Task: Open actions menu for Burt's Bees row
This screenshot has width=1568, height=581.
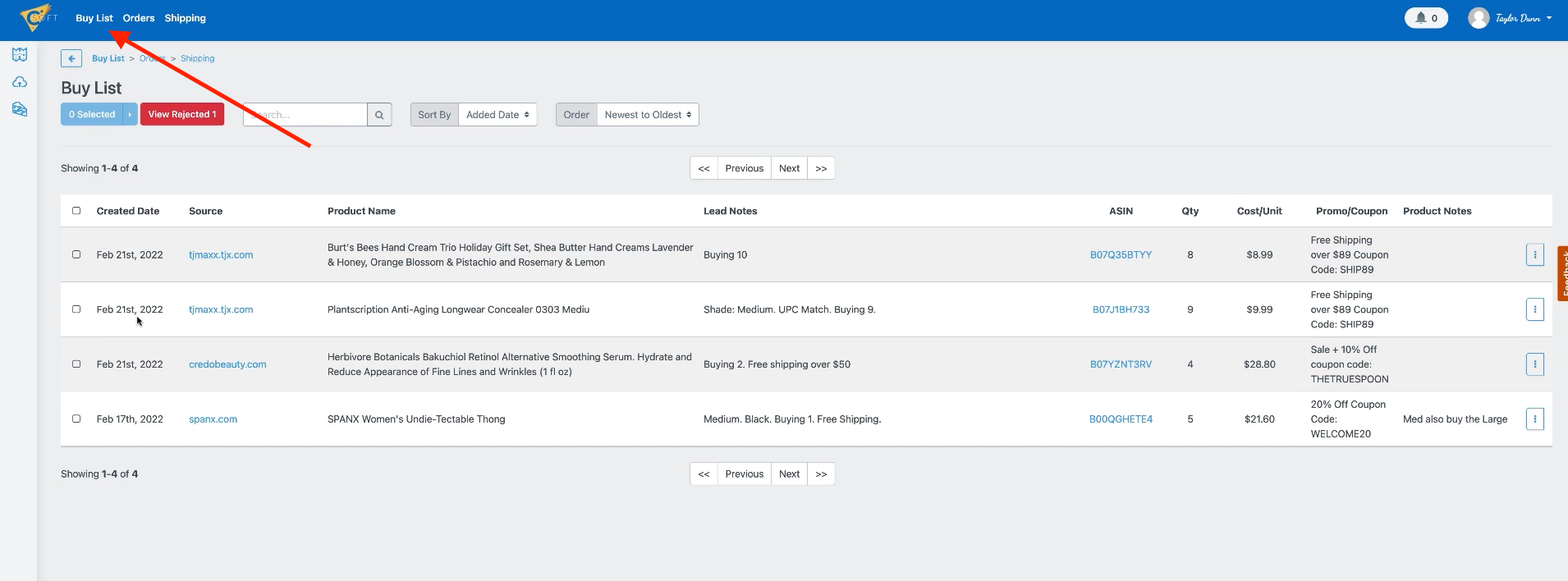Action: click(1534, 255)
